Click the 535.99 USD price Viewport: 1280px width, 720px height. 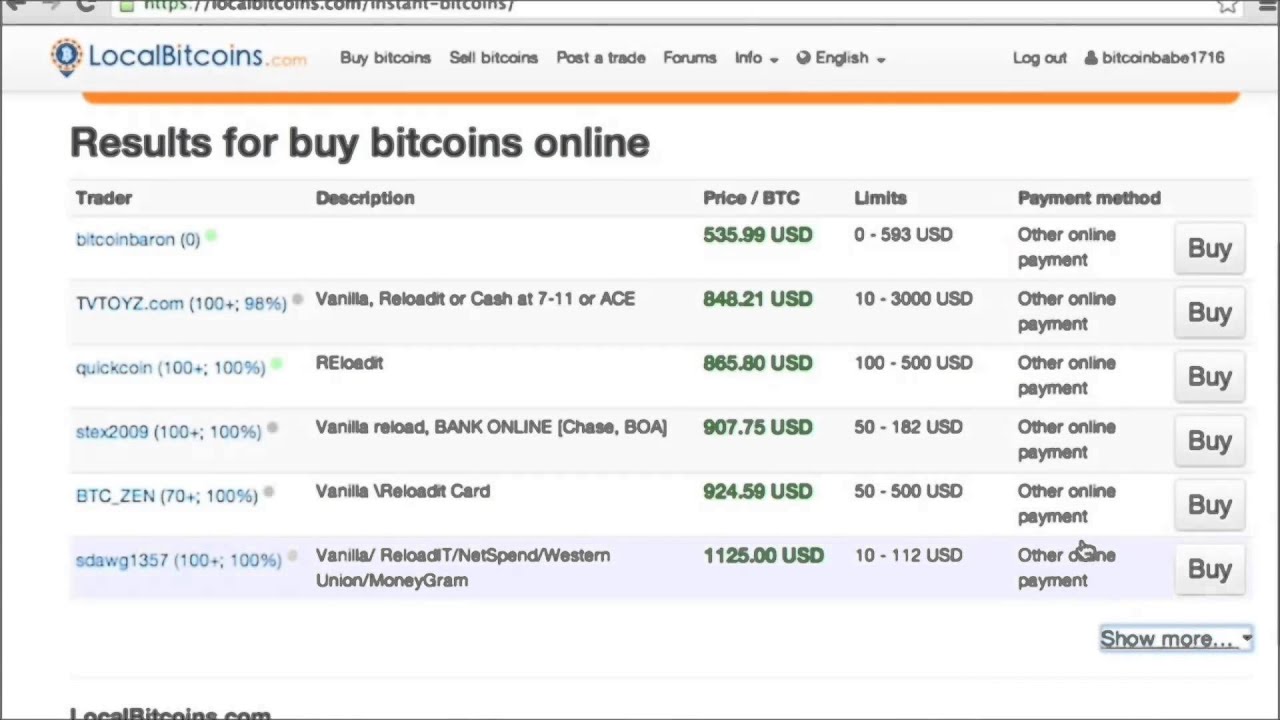[x=757, y=235]
